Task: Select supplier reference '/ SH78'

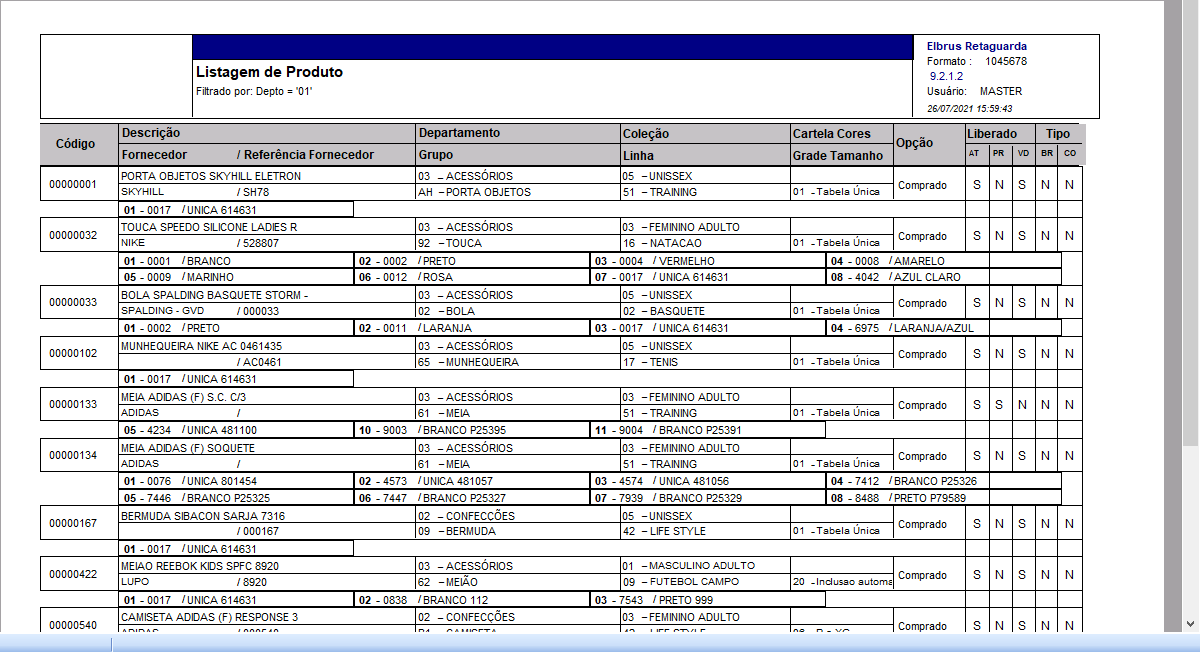Action: (x=253, y=192)
